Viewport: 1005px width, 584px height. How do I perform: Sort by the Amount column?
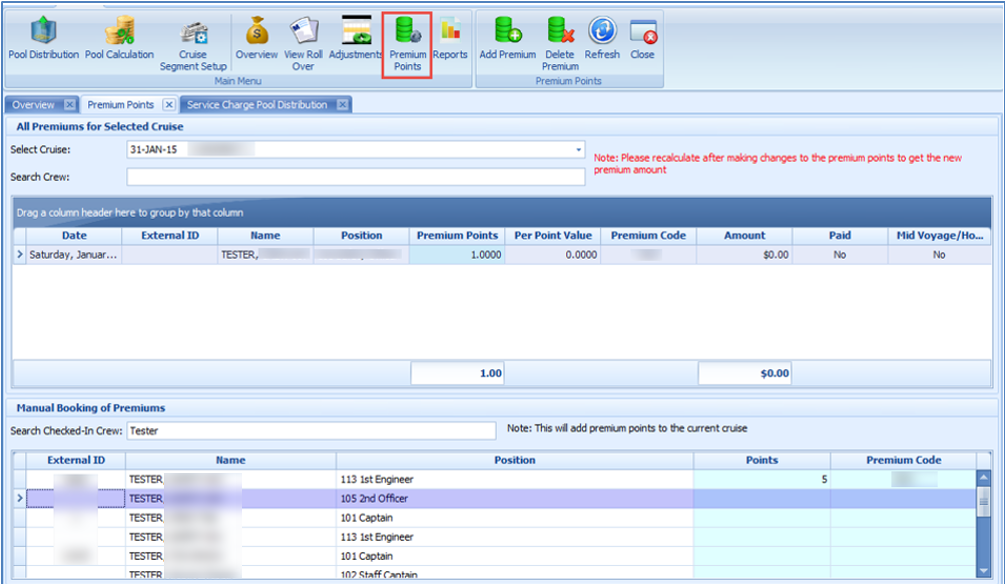pos(744,235)
